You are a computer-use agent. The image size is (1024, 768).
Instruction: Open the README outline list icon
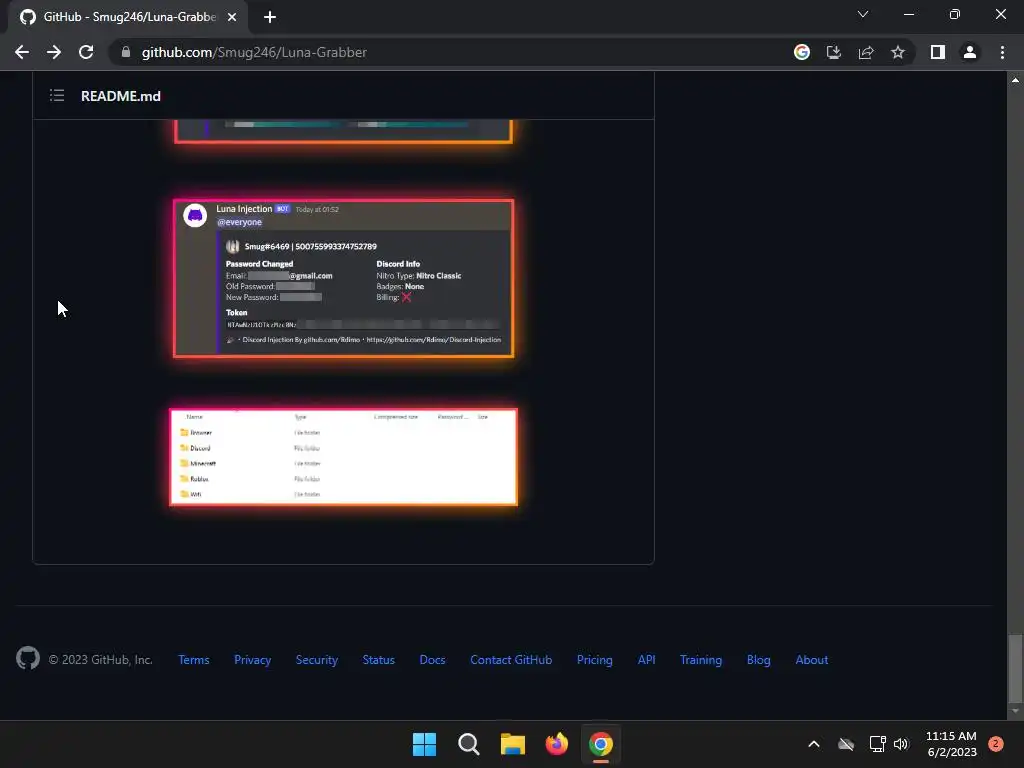[x=57, y=96]
